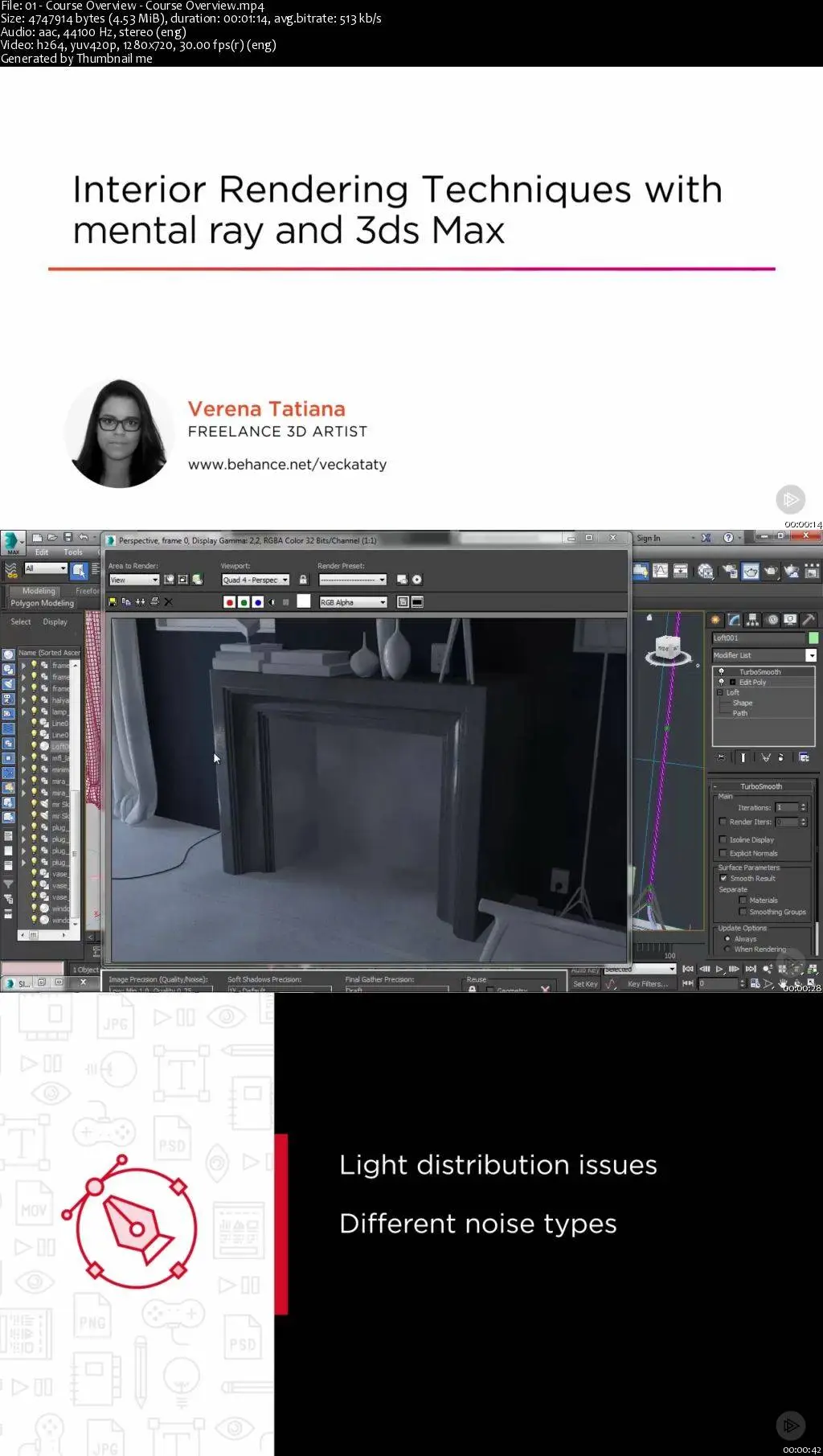Viewport: 823px width, 1456px height.
Task: Open the Modifier List dropdown
Action: tap(764, 655)
